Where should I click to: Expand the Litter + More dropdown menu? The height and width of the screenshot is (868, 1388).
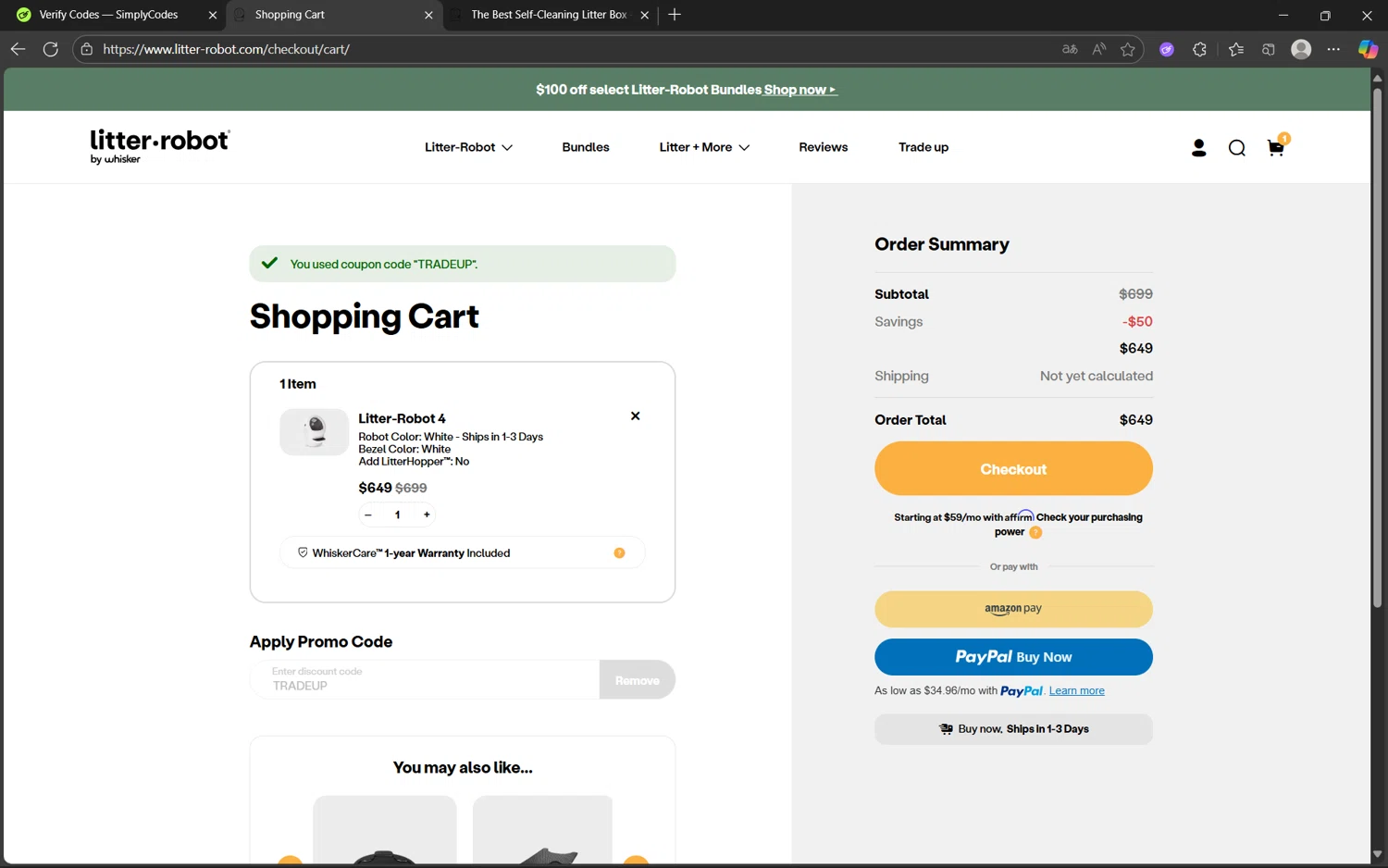[x=704, y=147]
